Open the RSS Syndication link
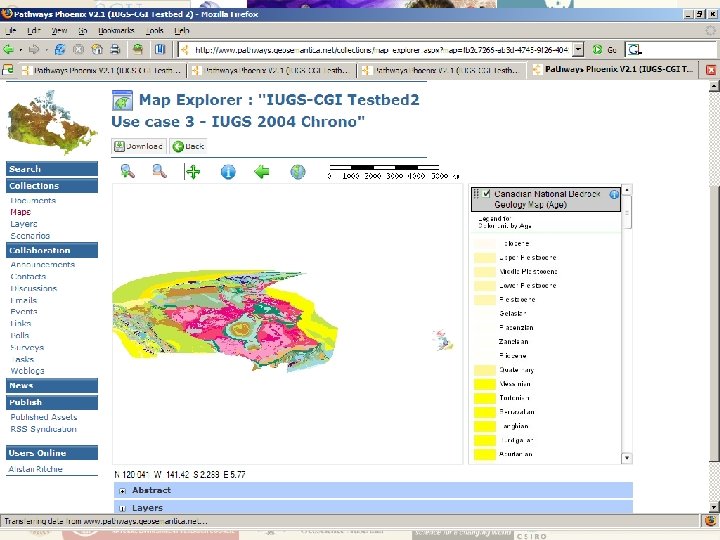Image resolution: width=720 pixels, height=540 pixels. pyautogui.click(x=43, y=429)
